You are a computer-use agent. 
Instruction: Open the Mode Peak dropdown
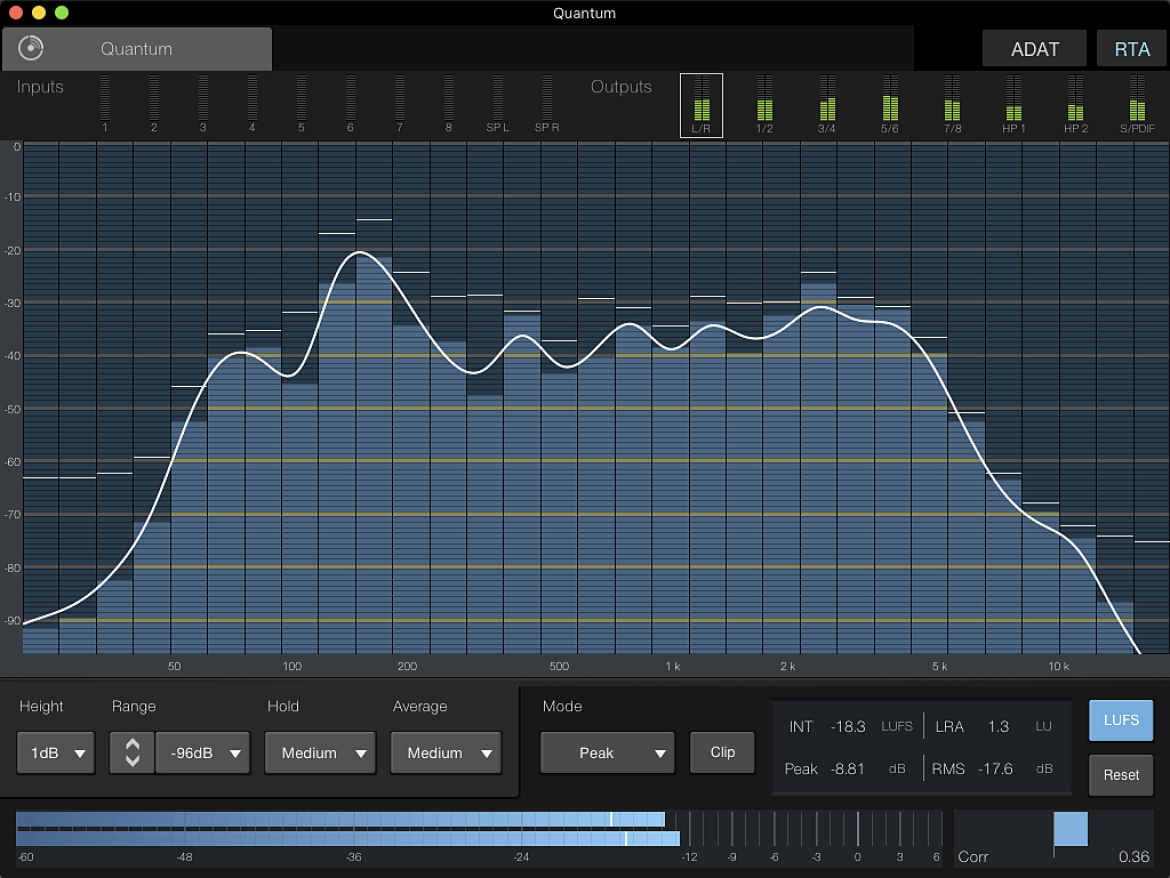607,753
